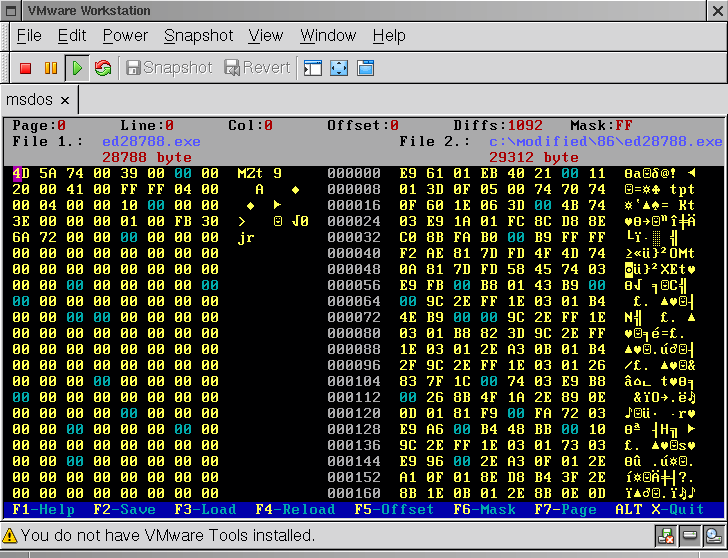728x558 pixels.
Task: Click the VMware Tools not installed message
Action: (168, 536)
